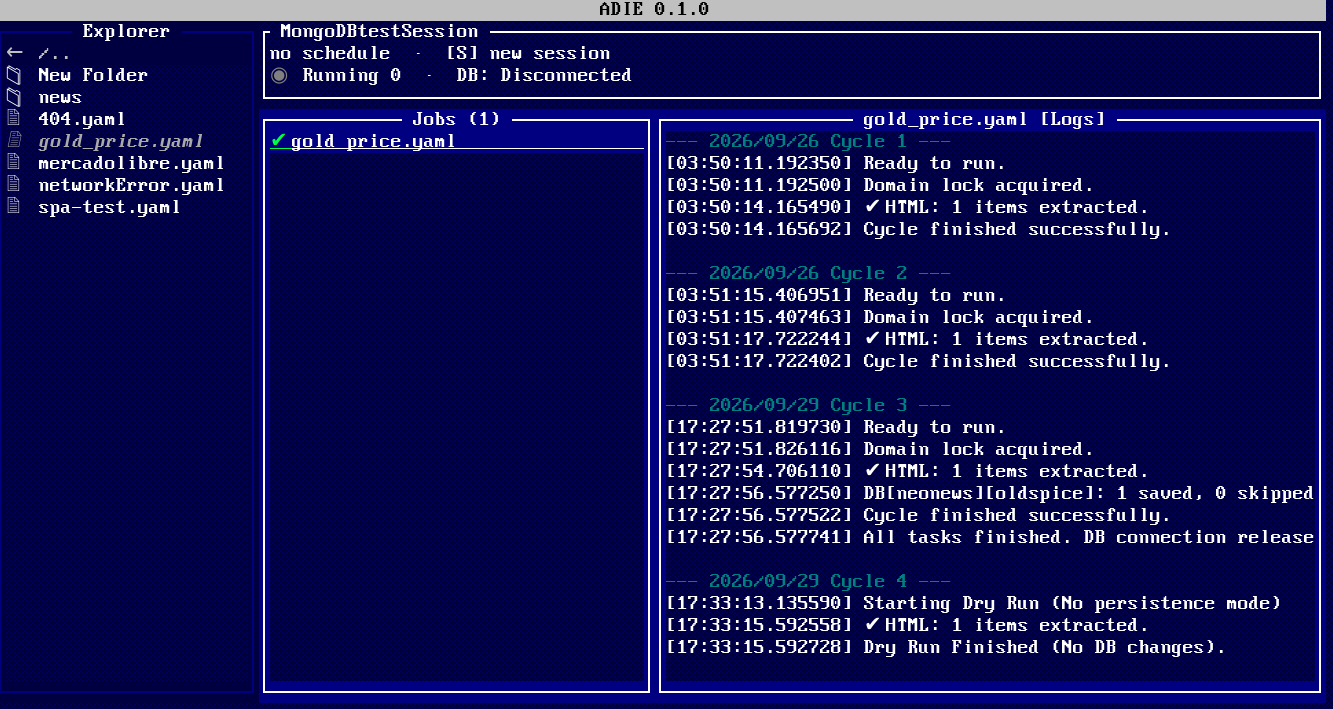Click the 'Starting Dry Run (No persistence mode)' line
This screenshot has height=709, width=1333.
pyautogui.click(x=974, y=603)
